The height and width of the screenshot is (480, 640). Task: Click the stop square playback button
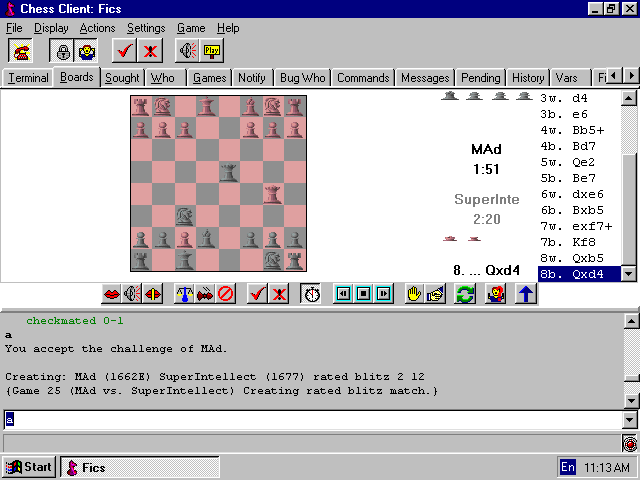(x=363, y=294)
